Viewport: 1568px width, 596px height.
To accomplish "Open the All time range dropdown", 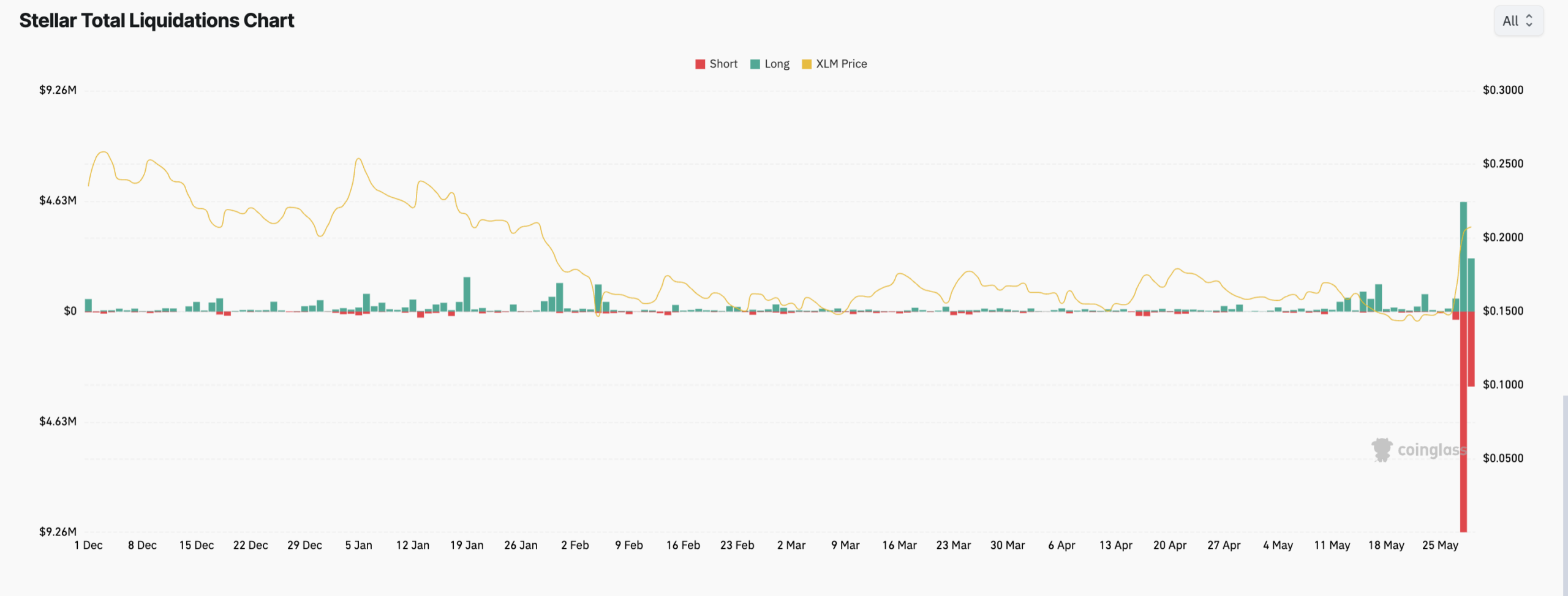I will [1518, 21].
